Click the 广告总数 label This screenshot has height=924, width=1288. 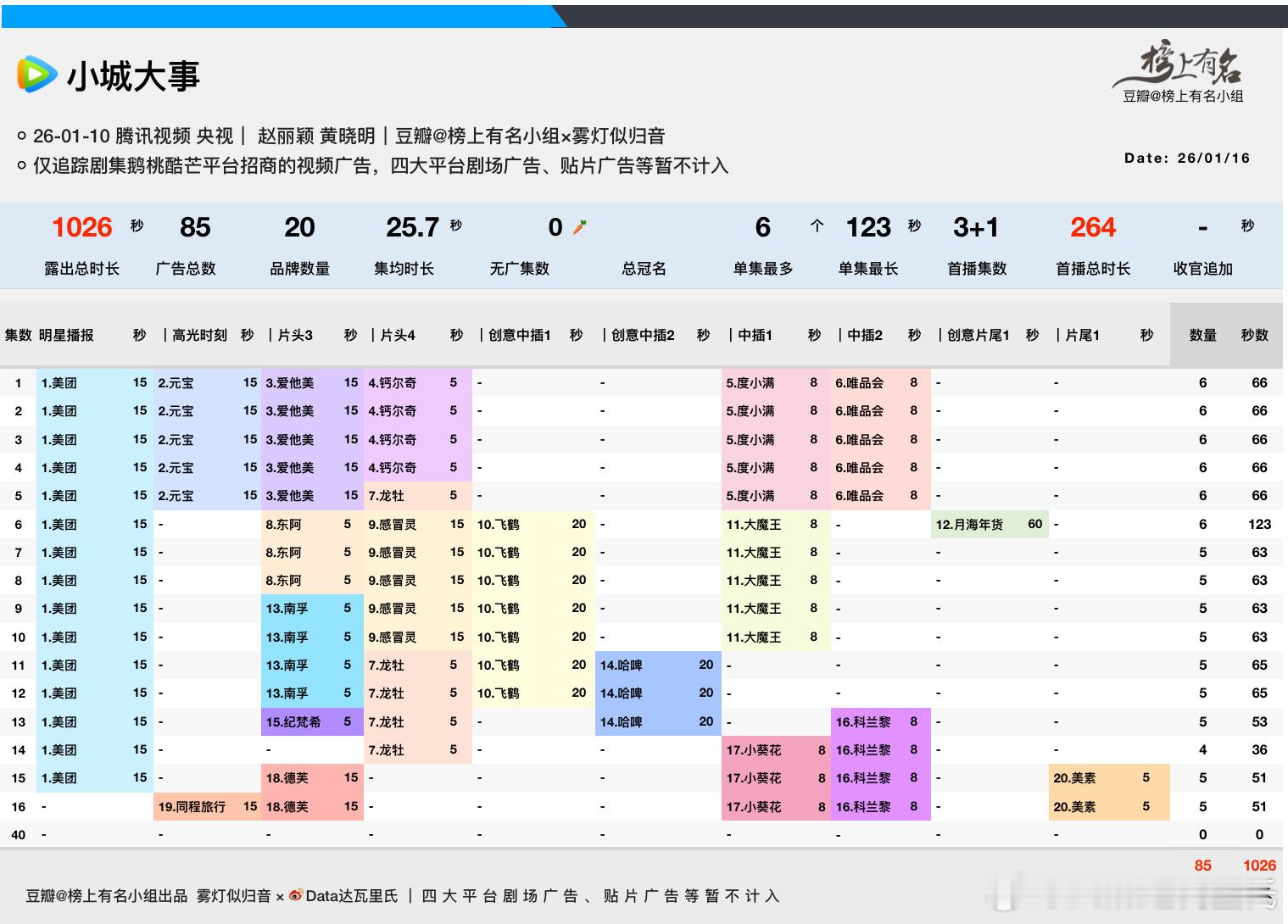(186, 269)
